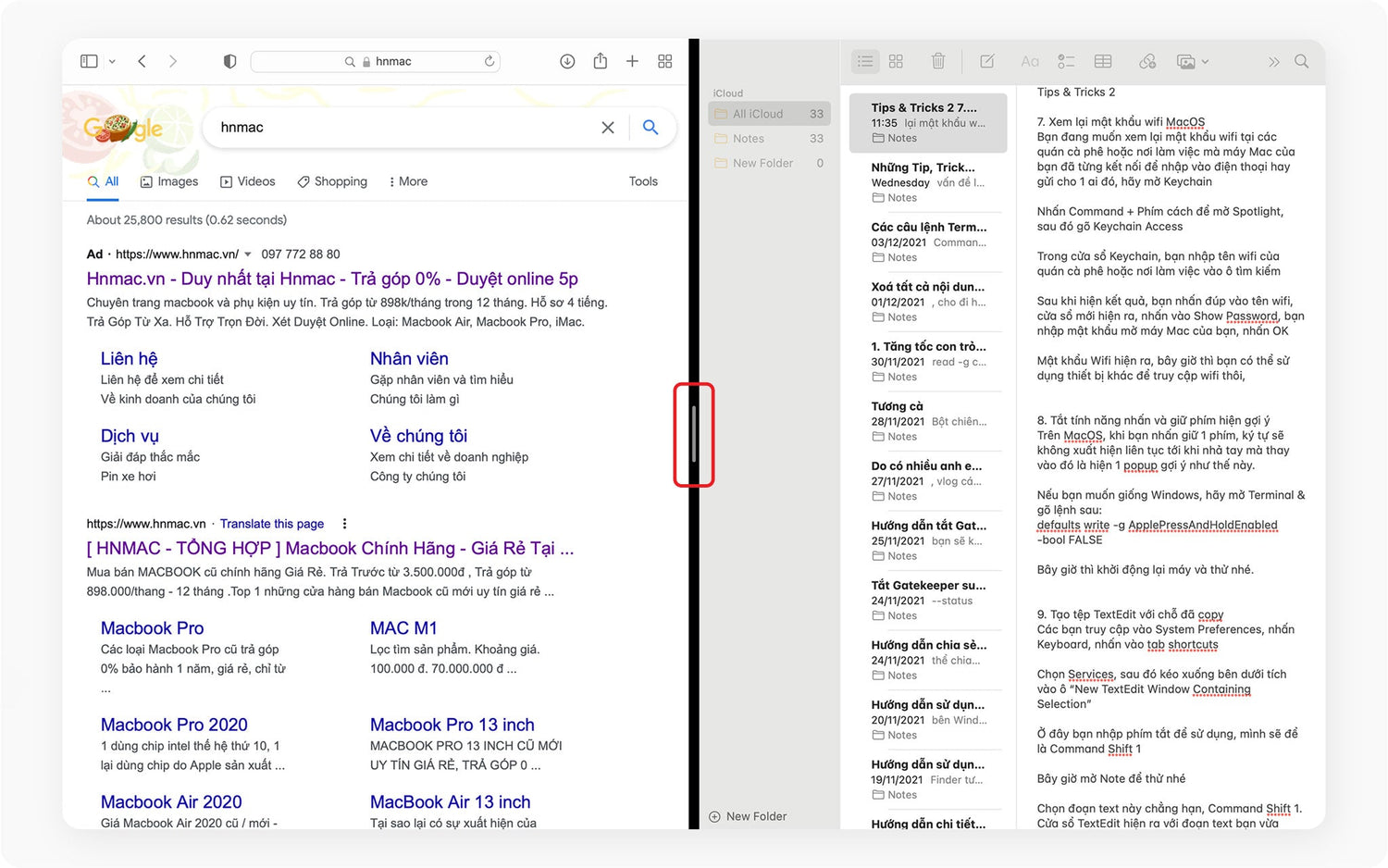Screen dimensions: 1388x868
Task: Switch to Google Shopping tab
Action: tap(332, 181)
